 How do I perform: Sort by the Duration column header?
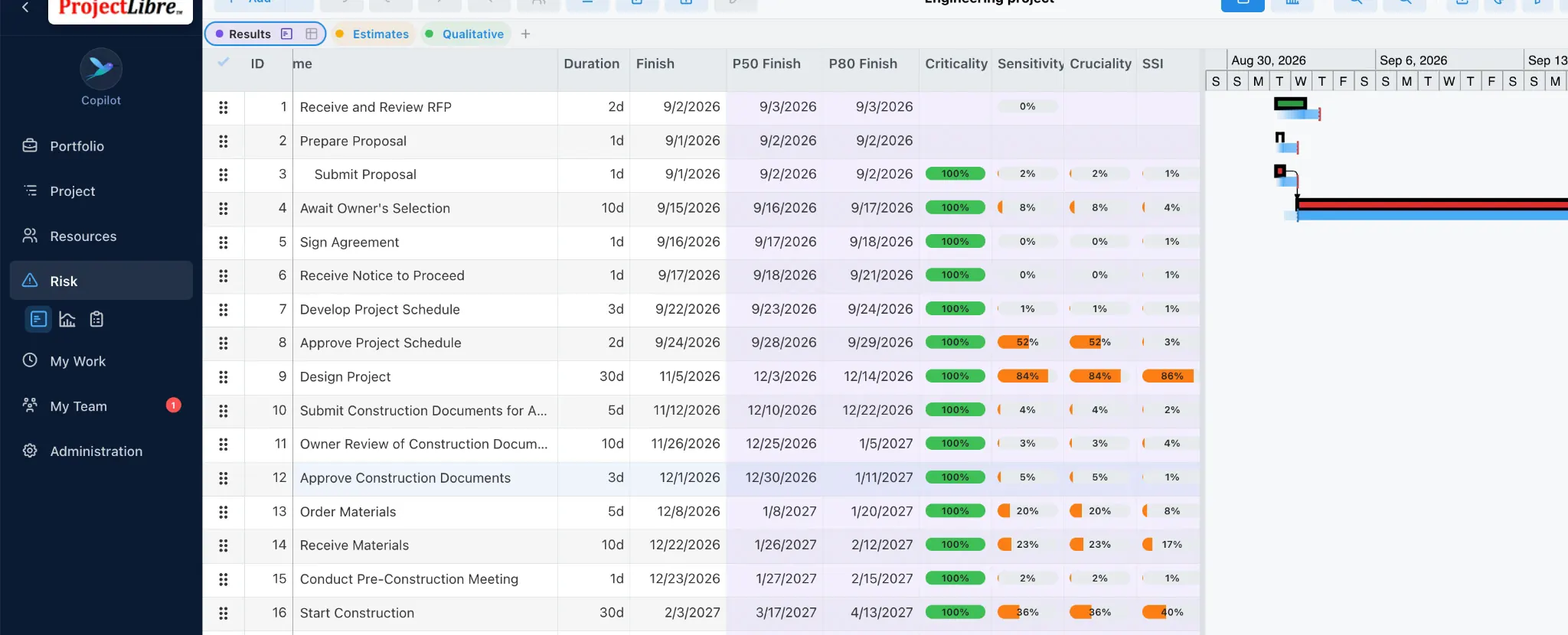(592, 63)
